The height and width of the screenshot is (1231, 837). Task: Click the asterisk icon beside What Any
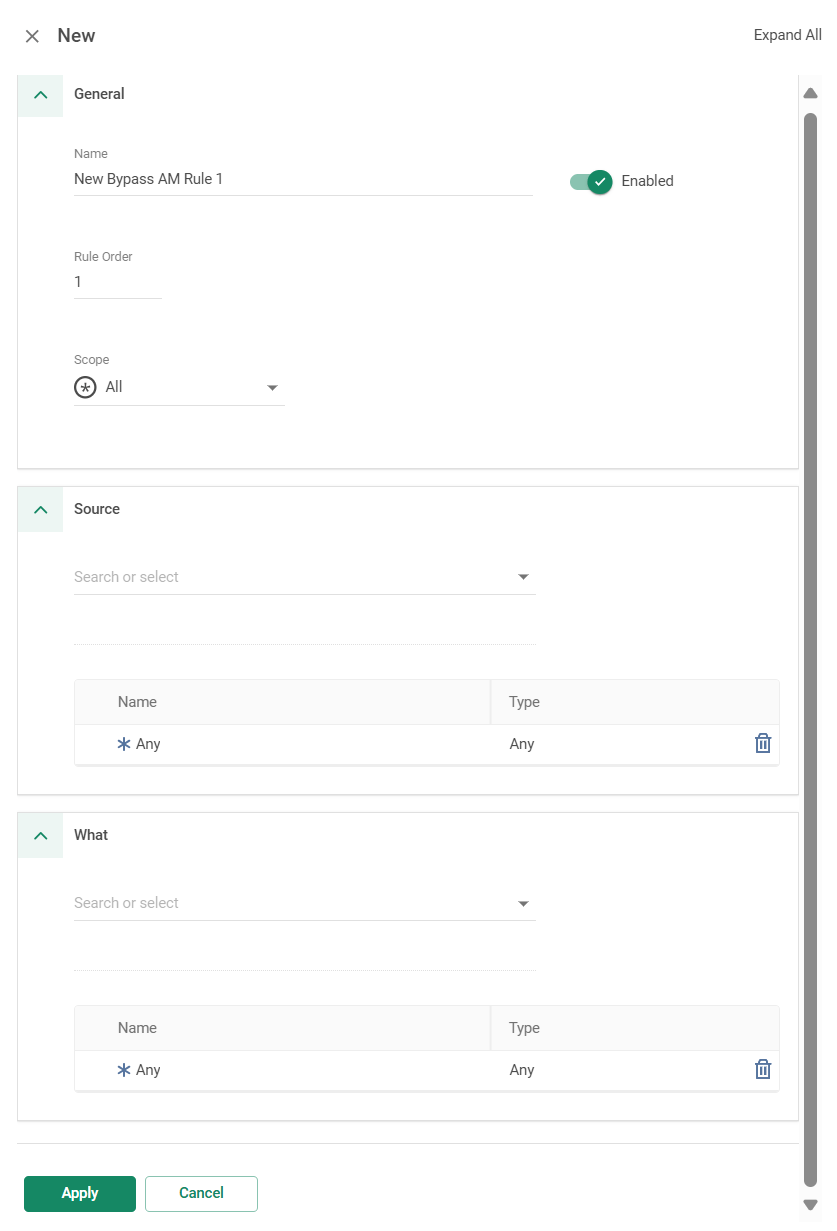point(124,1070)
